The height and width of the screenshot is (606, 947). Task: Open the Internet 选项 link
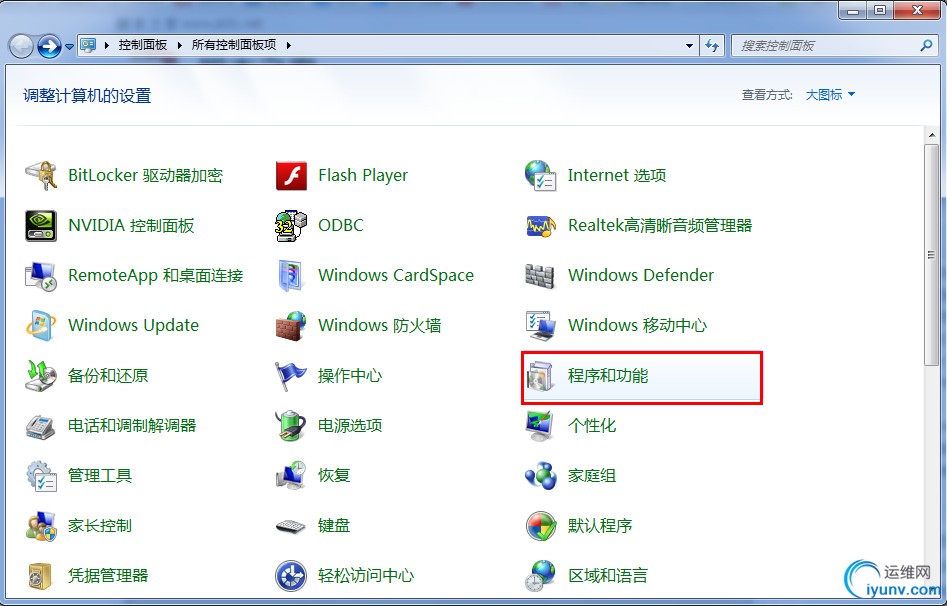(617, 175)
